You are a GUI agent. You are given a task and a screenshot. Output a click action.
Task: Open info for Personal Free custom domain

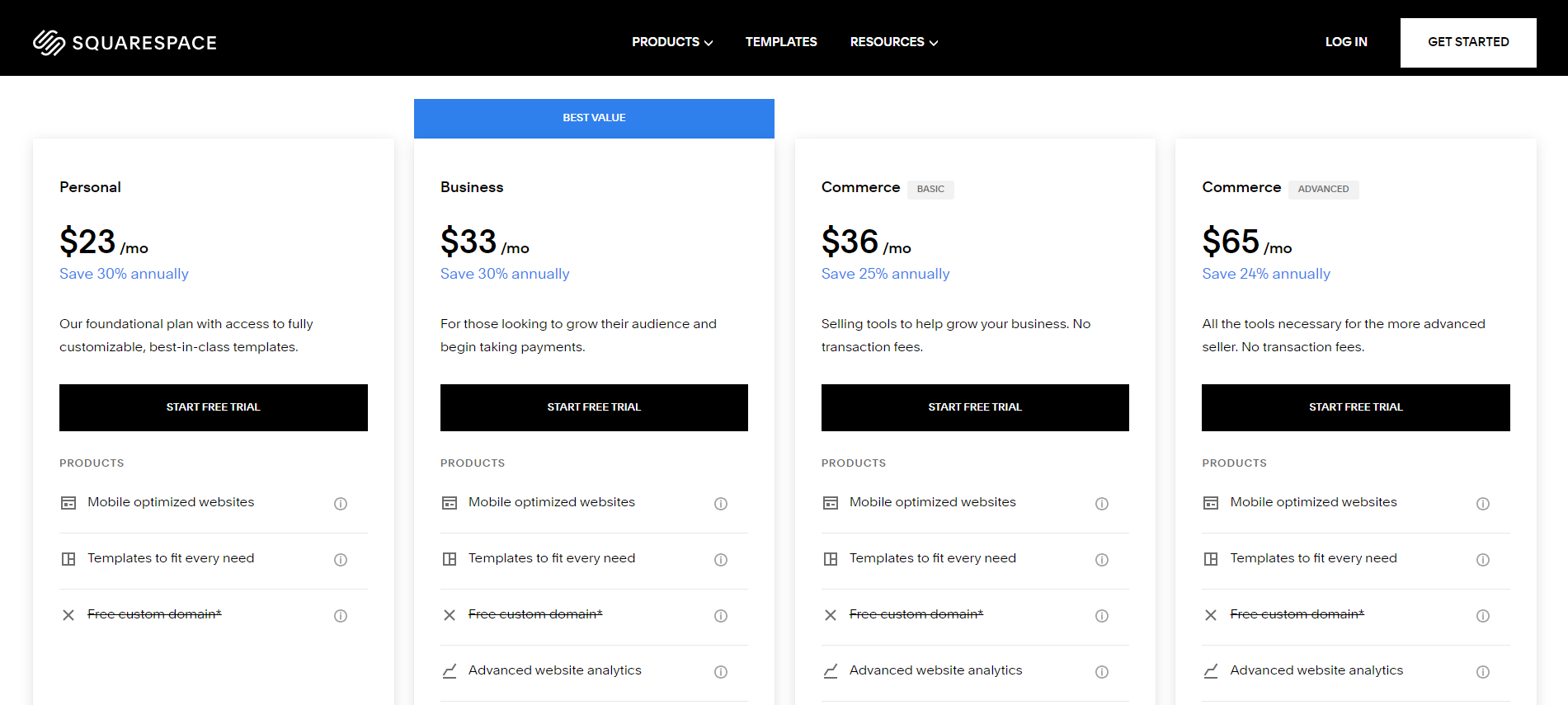coord(341,616)
